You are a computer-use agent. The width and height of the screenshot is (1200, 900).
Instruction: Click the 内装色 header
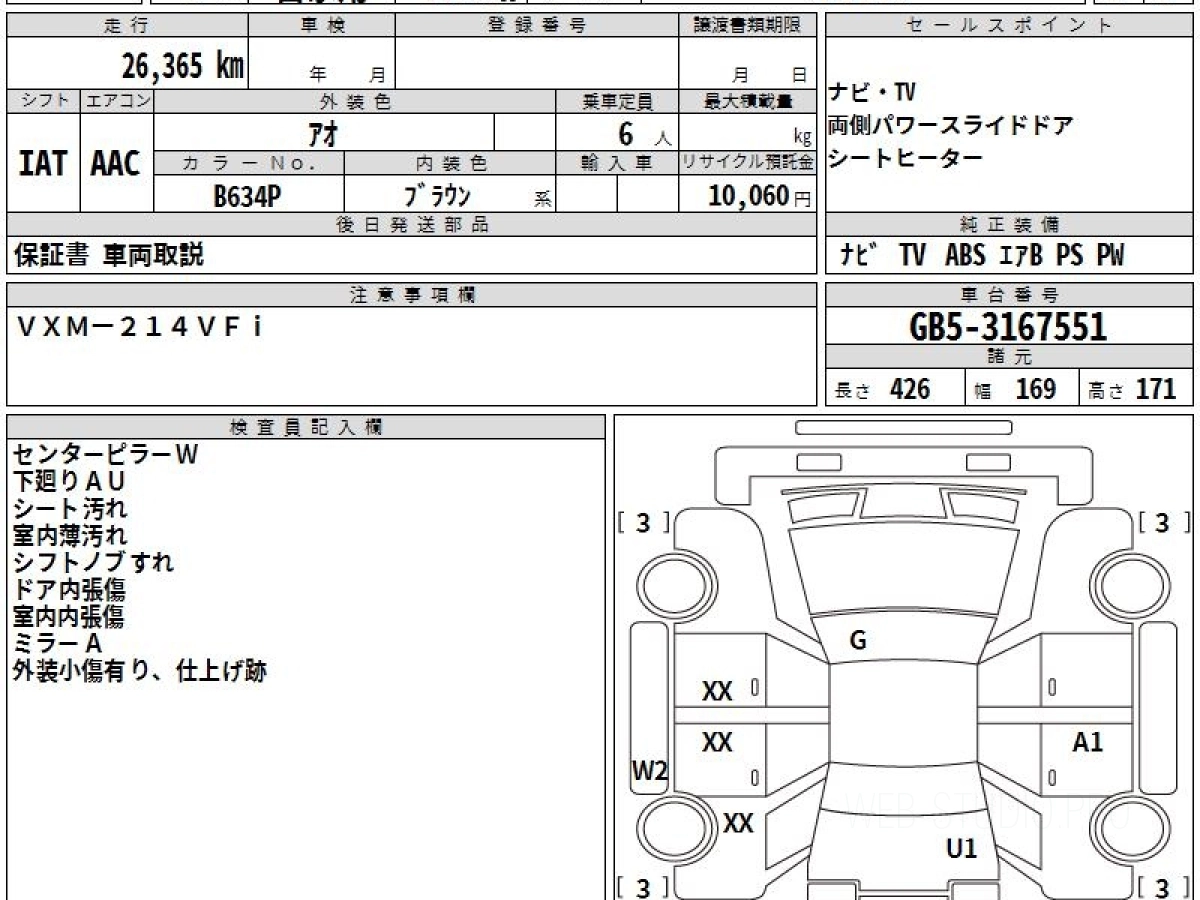click(x=450, y=163)
